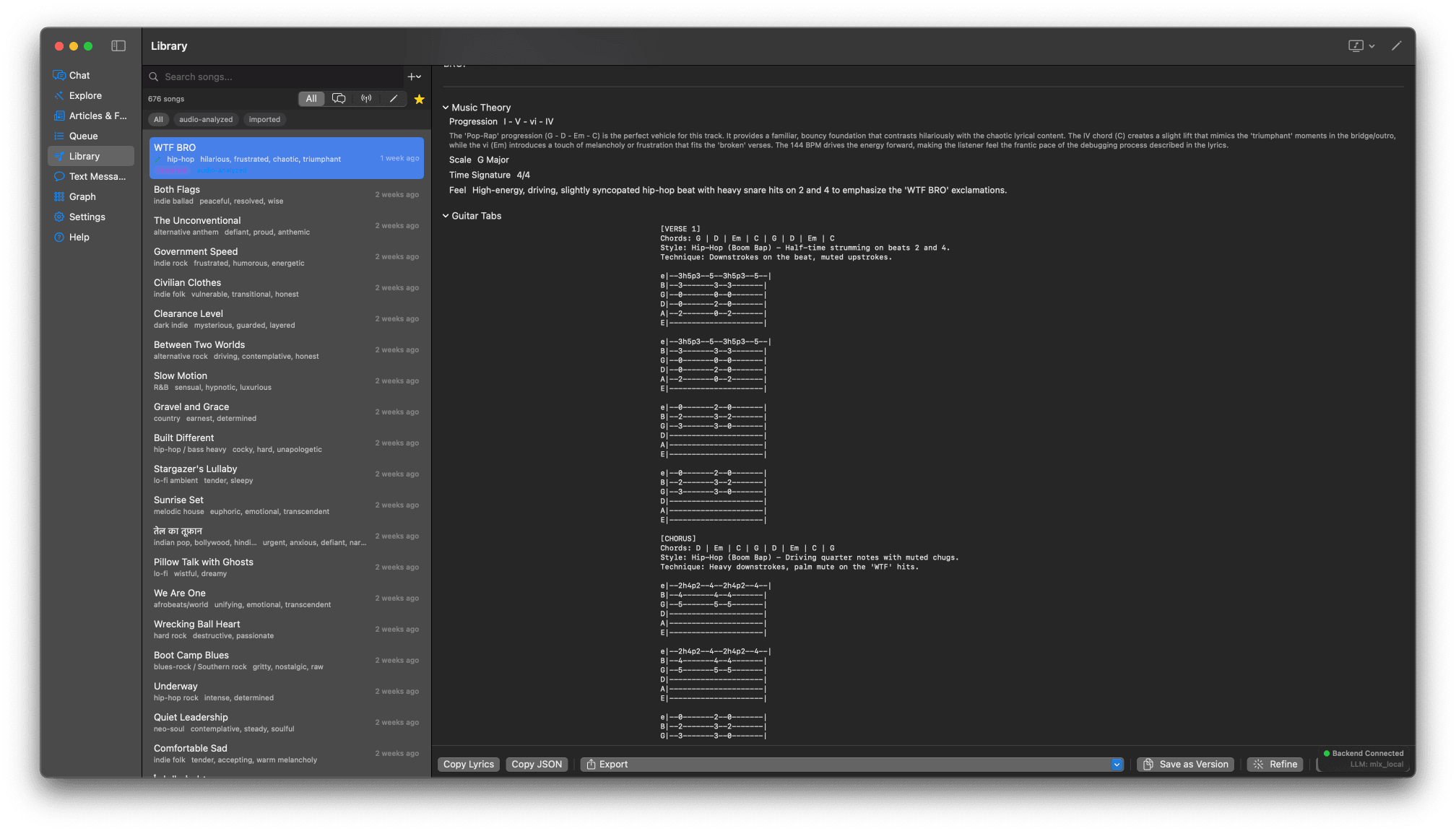Open the Help section
1456x831 pixels.
click(x=91, y=237)
